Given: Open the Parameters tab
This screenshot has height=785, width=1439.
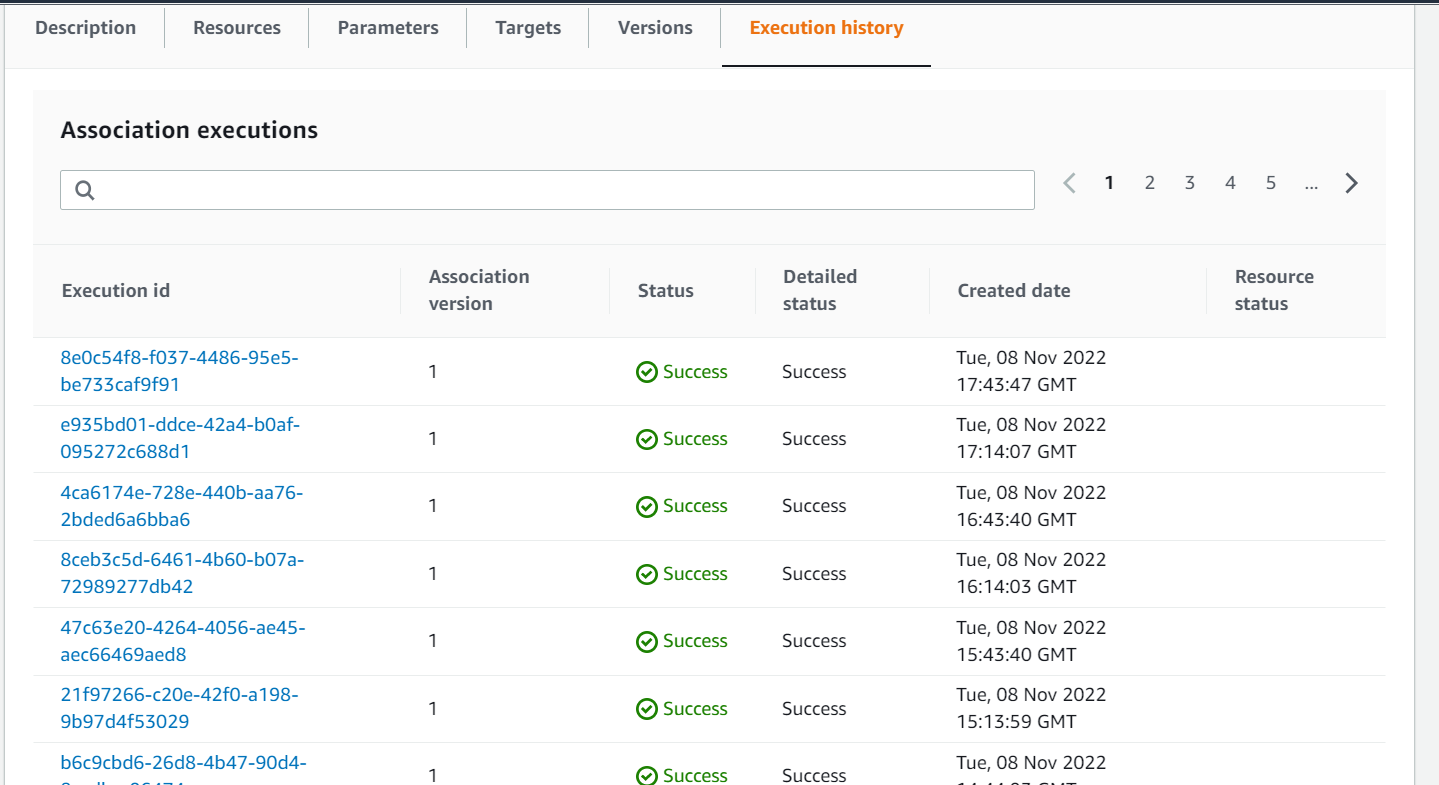Looking at the screenshot, I should (387, 27).
